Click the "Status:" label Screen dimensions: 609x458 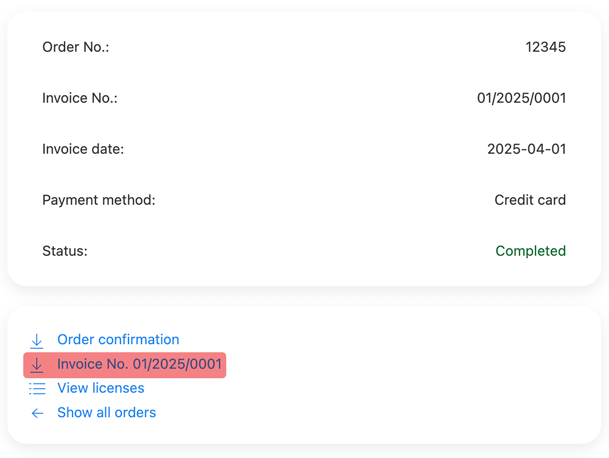(65, 251)
